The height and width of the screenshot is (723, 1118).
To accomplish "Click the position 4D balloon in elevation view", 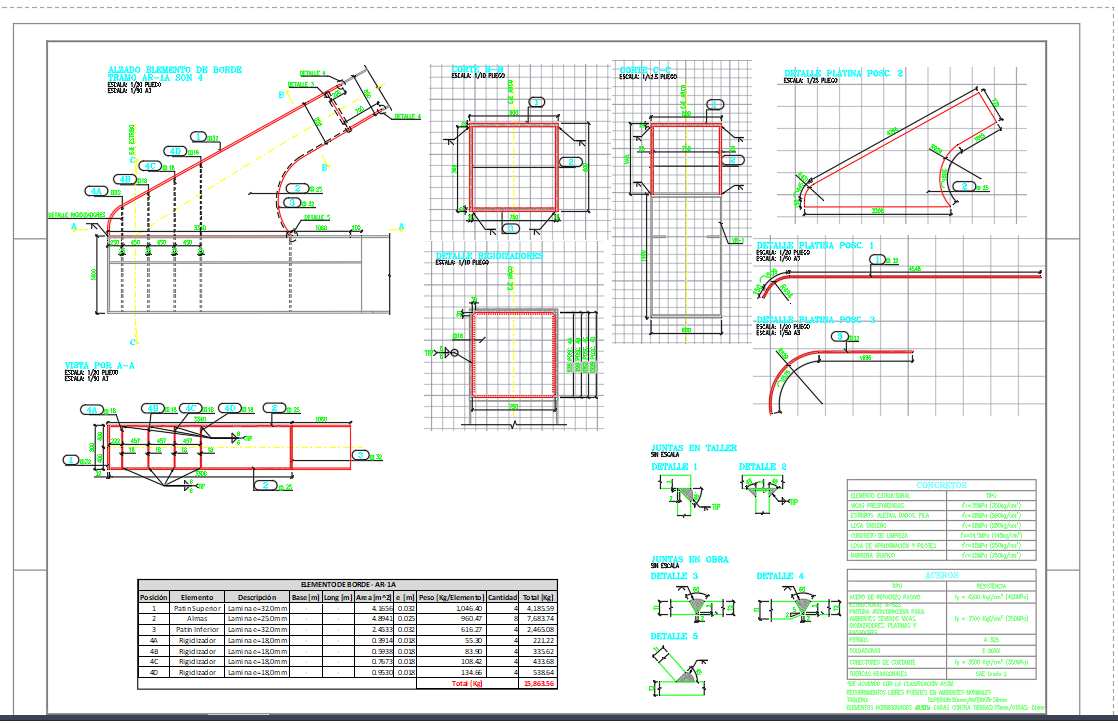I will [x=178, y=151].
